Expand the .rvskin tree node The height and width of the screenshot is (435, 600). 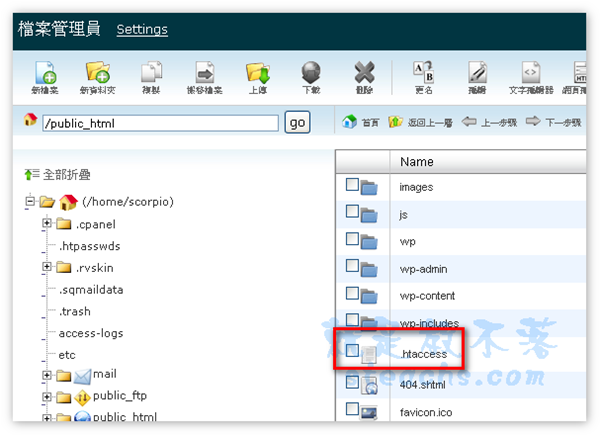(x=47, y=267)
